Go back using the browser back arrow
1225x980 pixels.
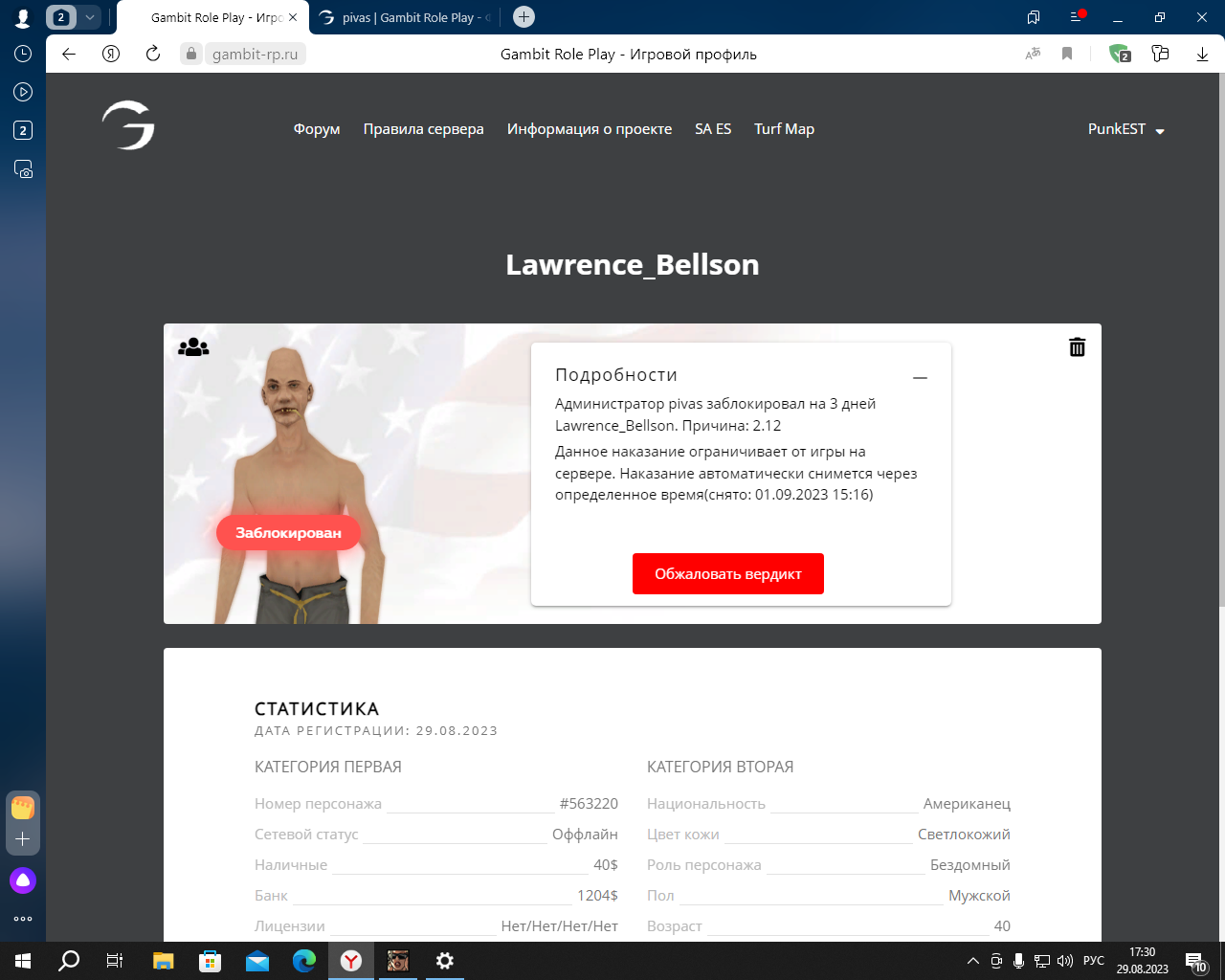pyautogui.click(x=69, y=54)
